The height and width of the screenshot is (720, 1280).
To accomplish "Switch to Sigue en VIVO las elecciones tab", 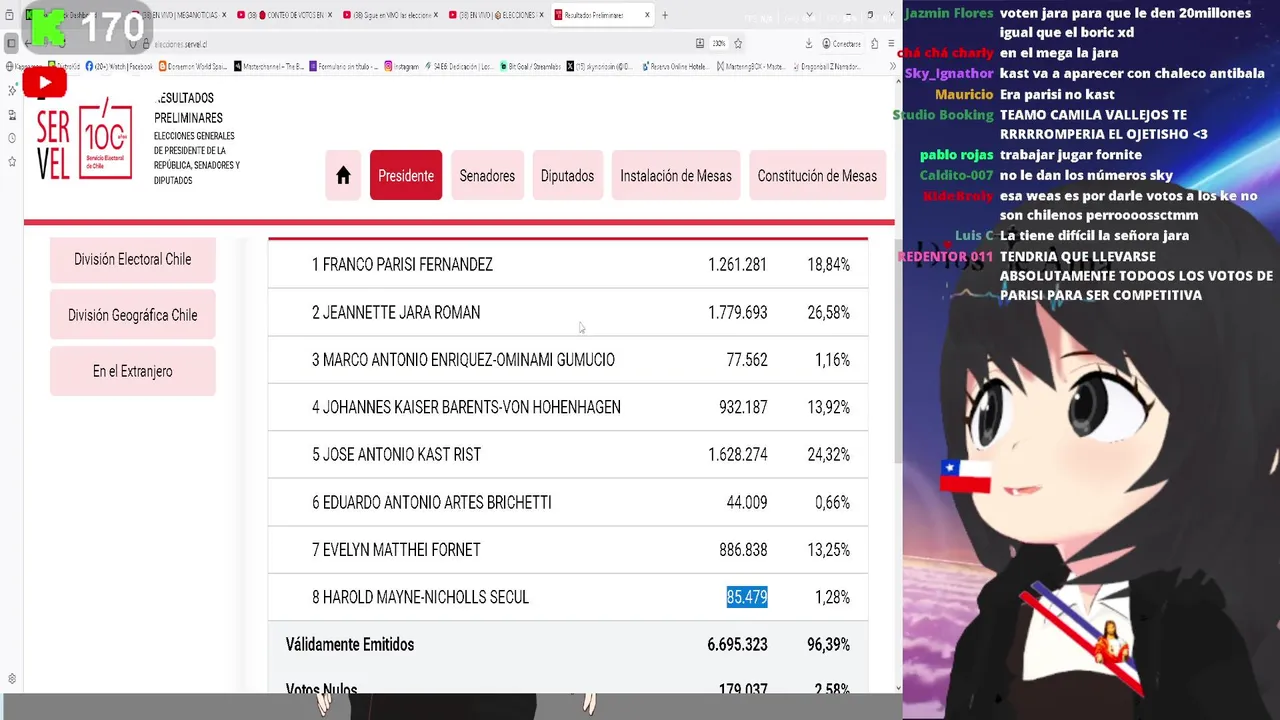I will [x=391, y=15].
